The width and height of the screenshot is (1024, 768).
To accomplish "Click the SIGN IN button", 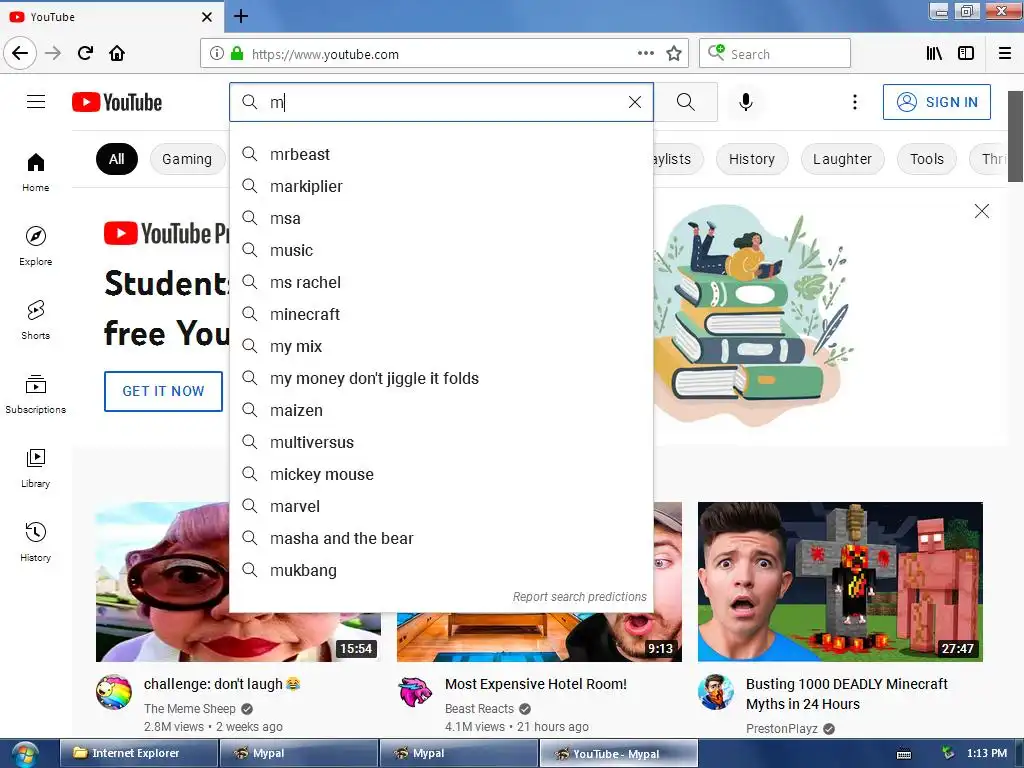I will 936,102.
